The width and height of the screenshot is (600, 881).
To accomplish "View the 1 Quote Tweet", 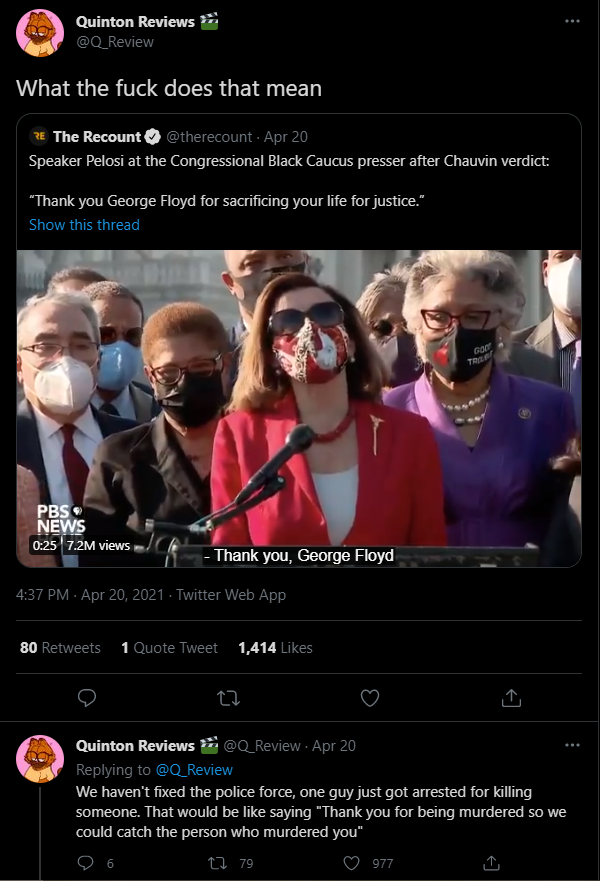I will [x=169, y=648].
